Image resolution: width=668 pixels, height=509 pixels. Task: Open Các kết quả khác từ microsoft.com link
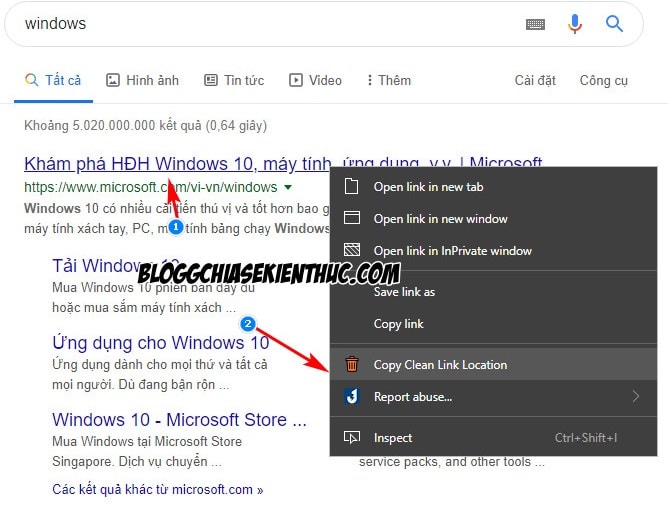(x=158, y=489)
